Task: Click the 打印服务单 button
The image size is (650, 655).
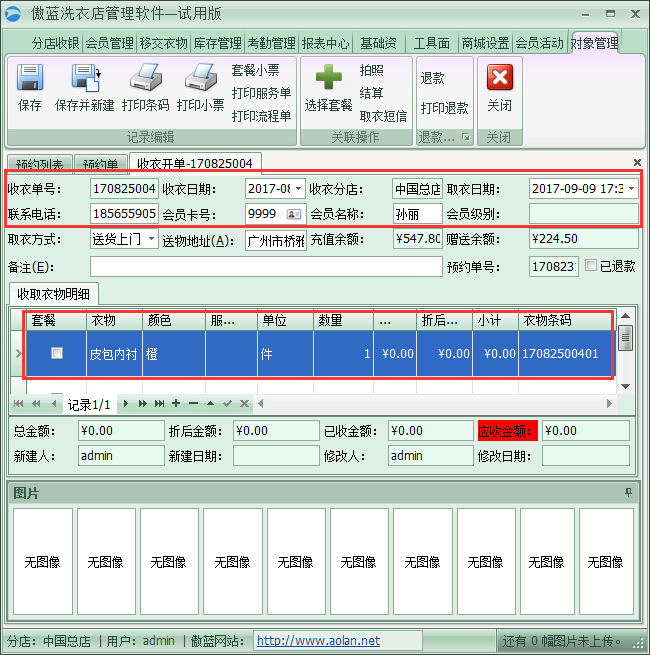Action: pos(261,93)
